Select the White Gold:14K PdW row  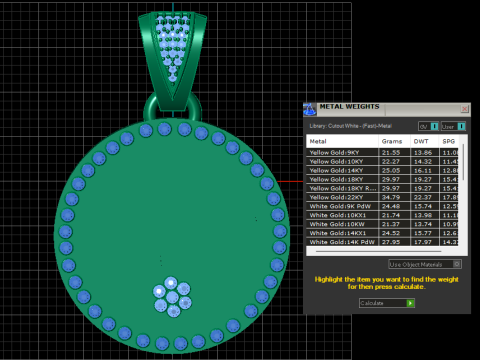tap(382, 242)
